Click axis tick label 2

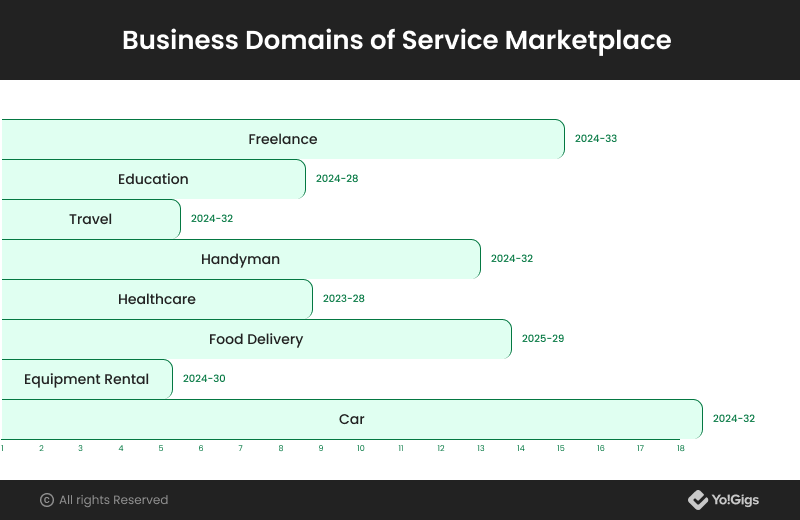[41, 448]
